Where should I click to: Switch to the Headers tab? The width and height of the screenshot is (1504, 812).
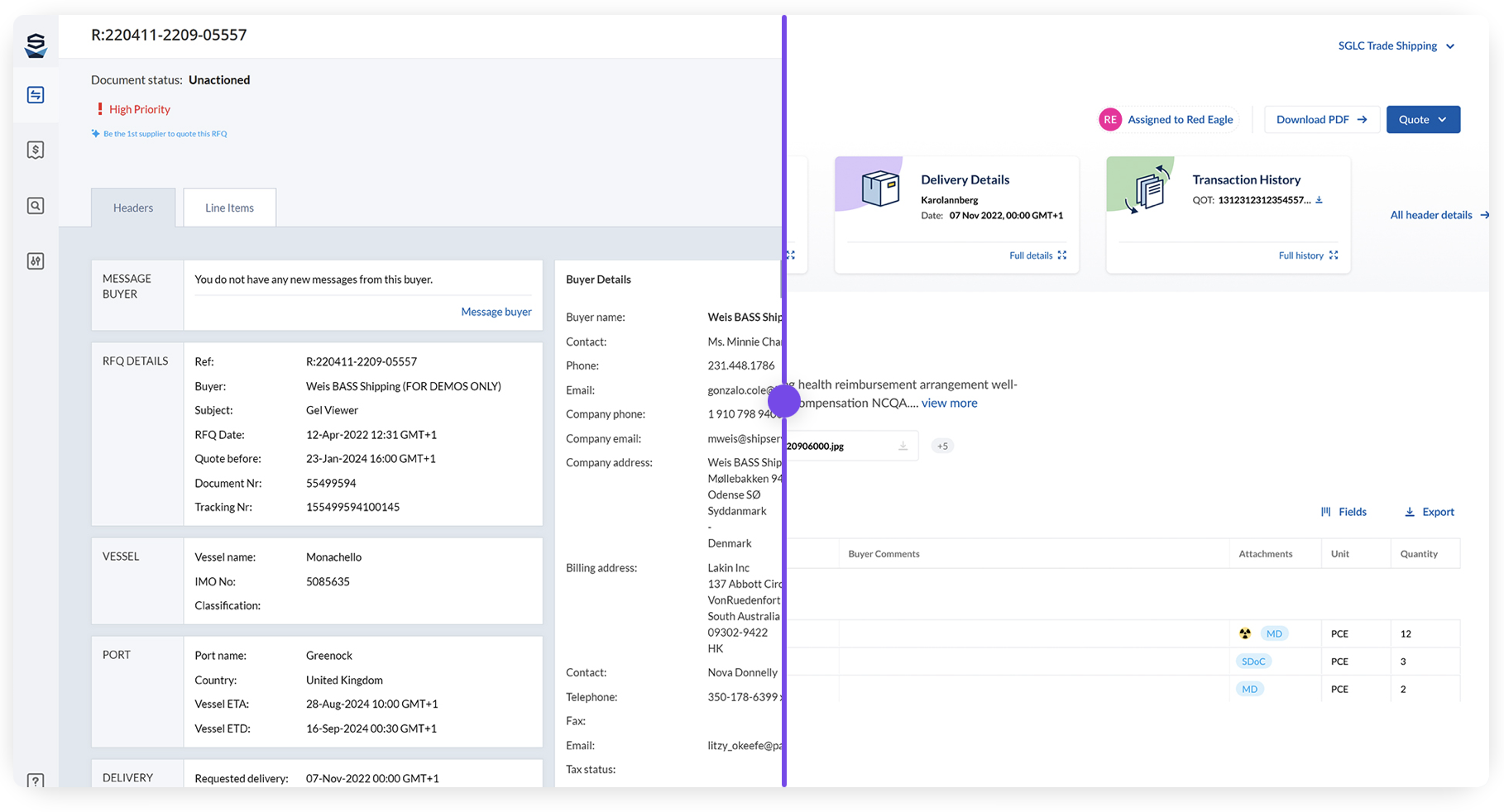coord(133,208)
